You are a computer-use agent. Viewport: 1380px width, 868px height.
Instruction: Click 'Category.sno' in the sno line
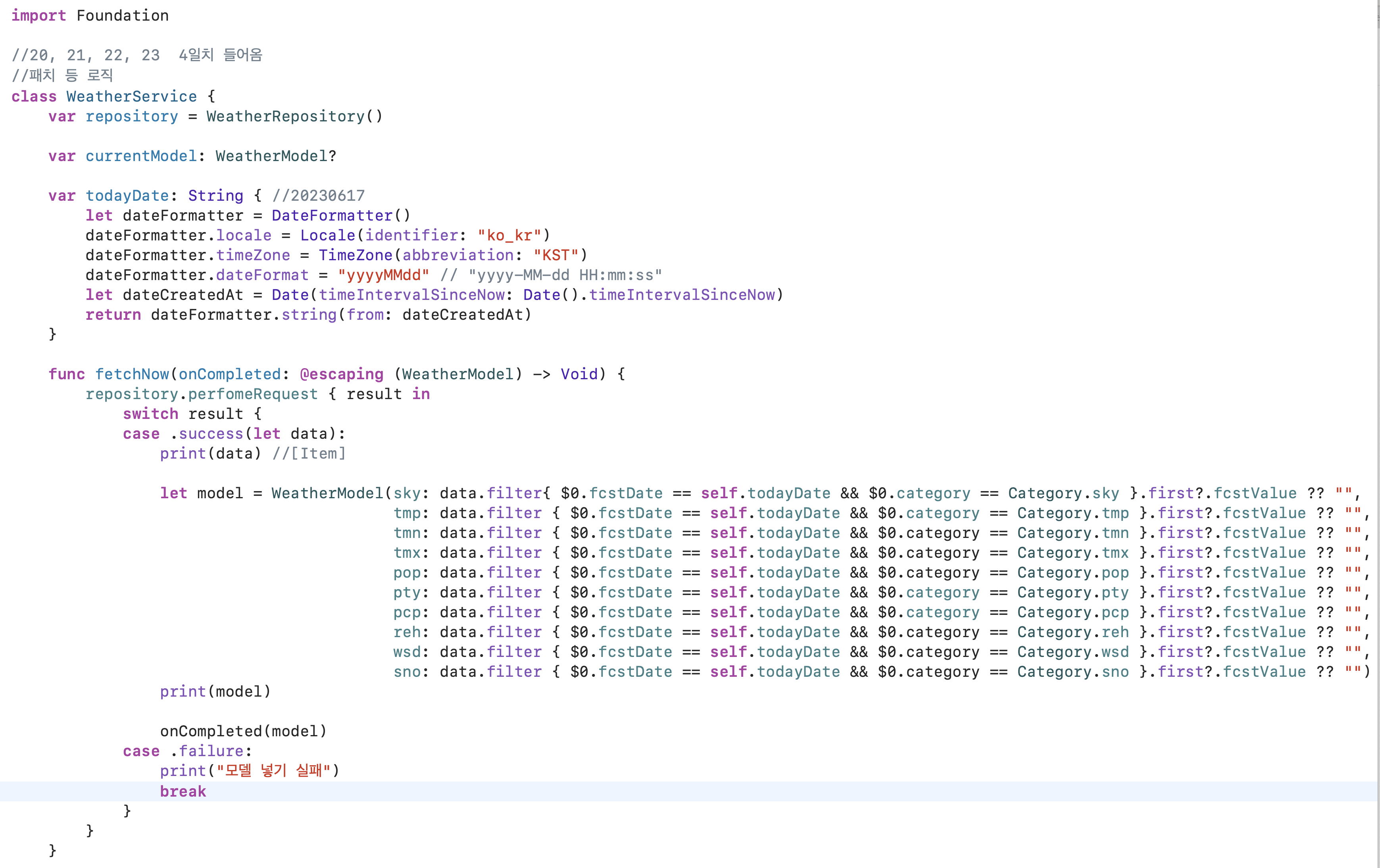pos(1073,672)
